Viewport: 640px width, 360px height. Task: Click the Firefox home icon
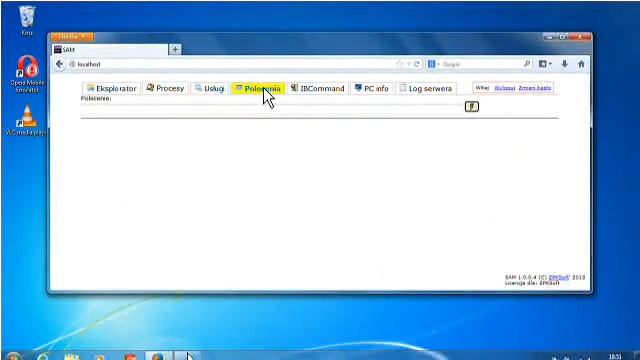point(581,64)
